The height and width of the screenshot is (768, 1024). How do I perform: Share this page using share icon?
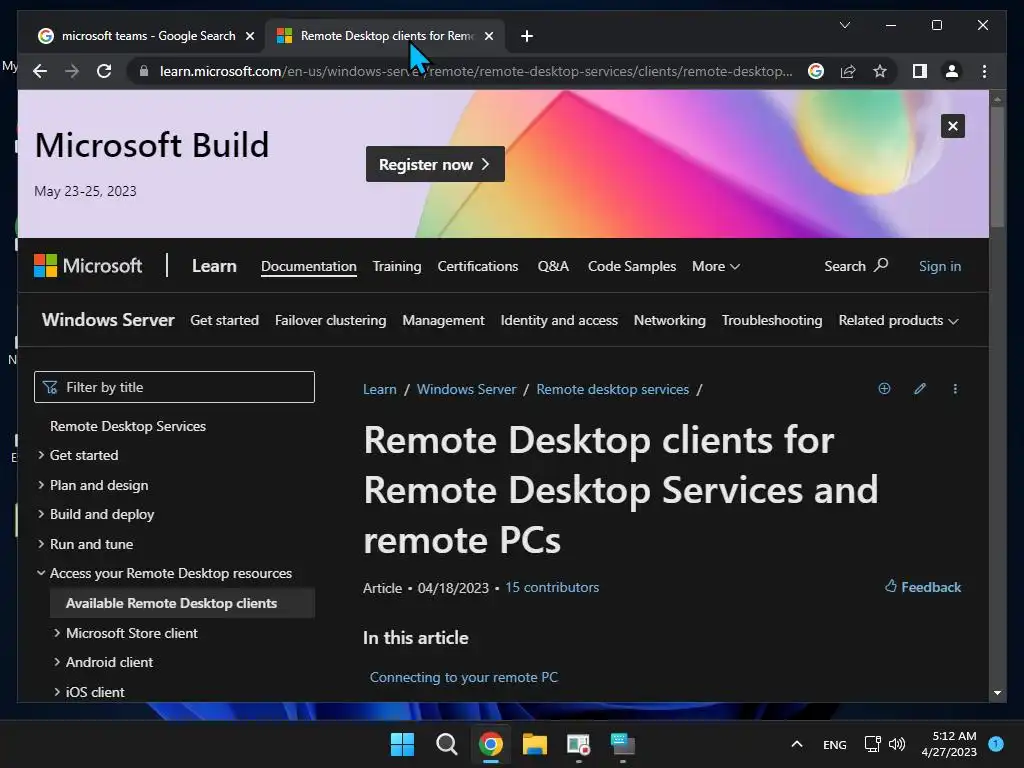848,71
